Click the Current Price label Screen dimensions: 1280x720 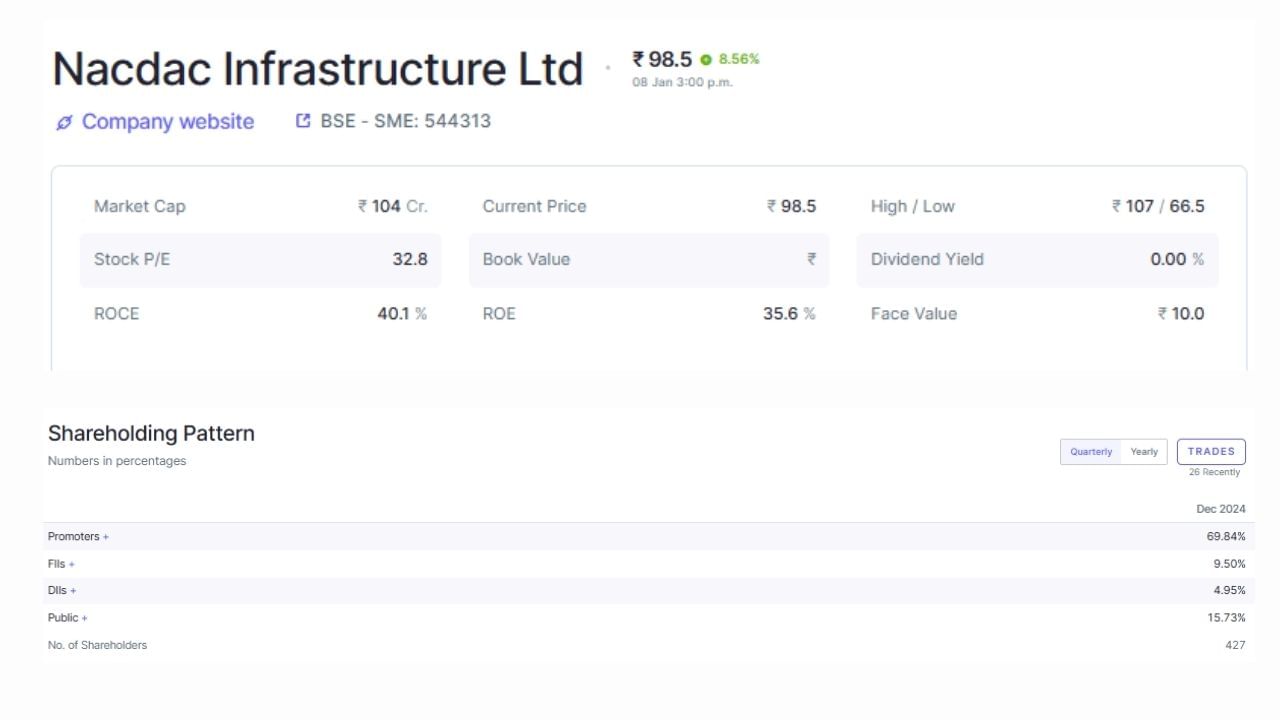coord(534,207)
